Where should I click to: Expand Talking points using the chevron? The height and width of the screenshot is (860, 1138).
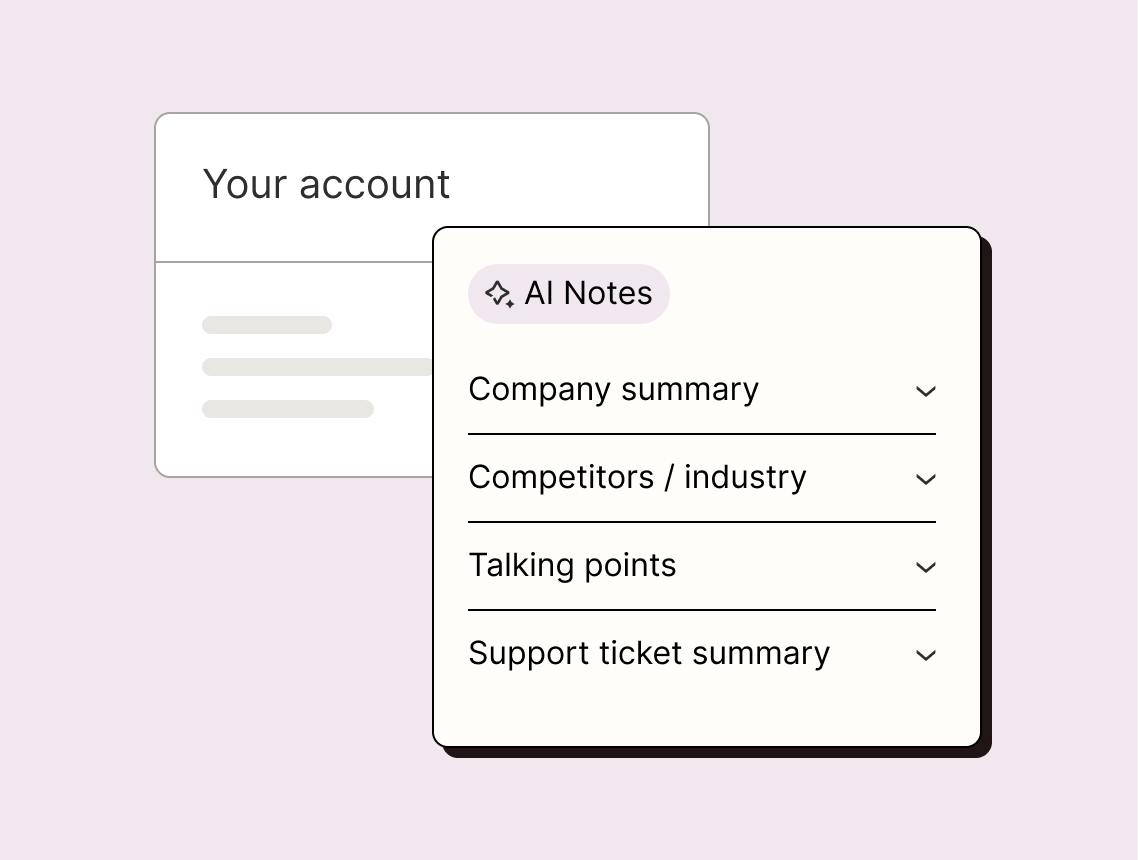926,567
